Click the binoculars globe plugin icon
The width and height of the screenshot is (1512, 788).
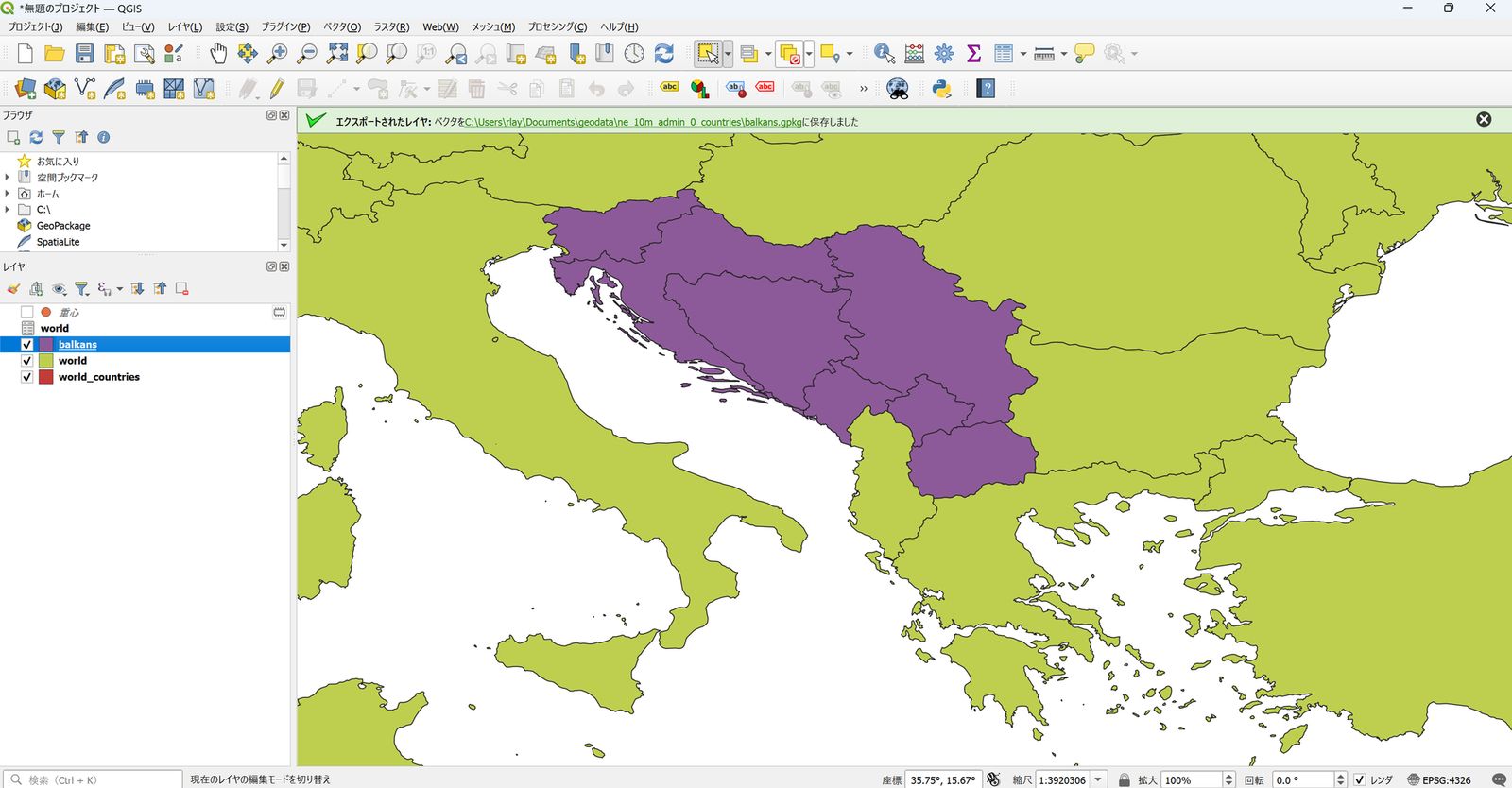(x=898, y=89)
